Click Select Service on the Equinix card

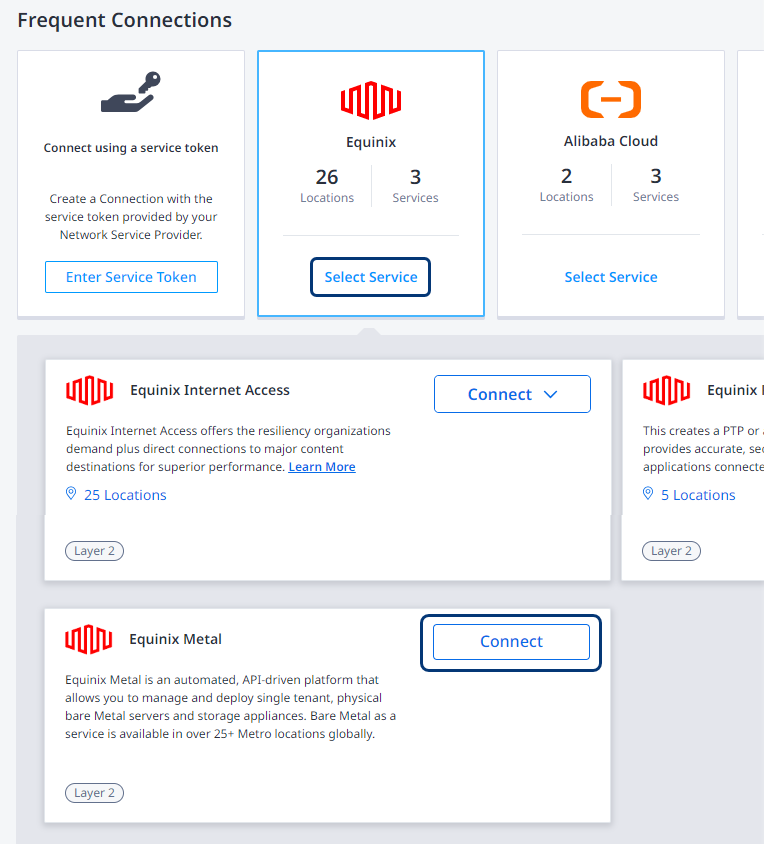(x=370, y=277)
